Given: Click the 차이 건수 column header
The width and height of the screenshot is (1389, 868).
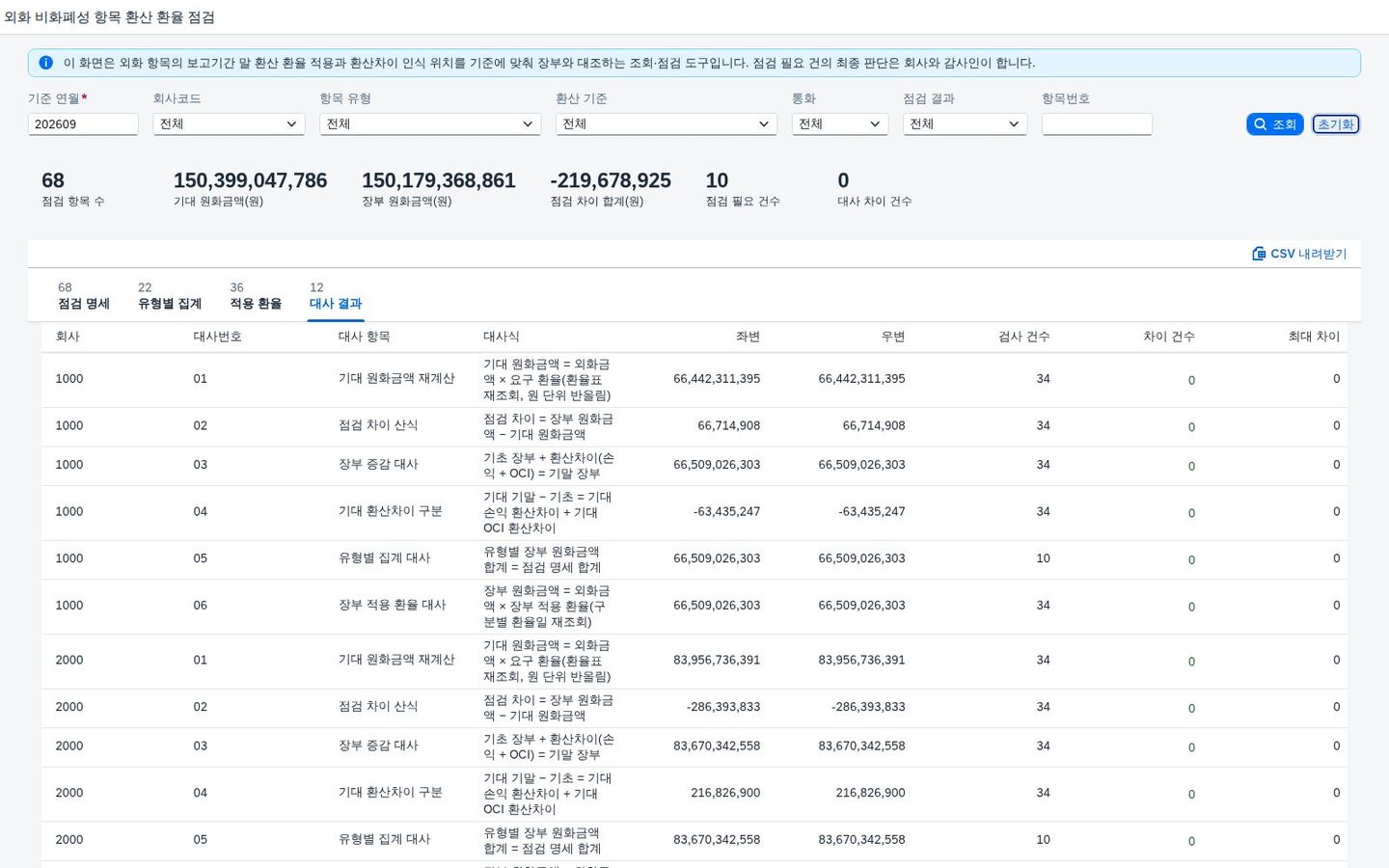Looking at the screenshot, I should [1169, 337].
